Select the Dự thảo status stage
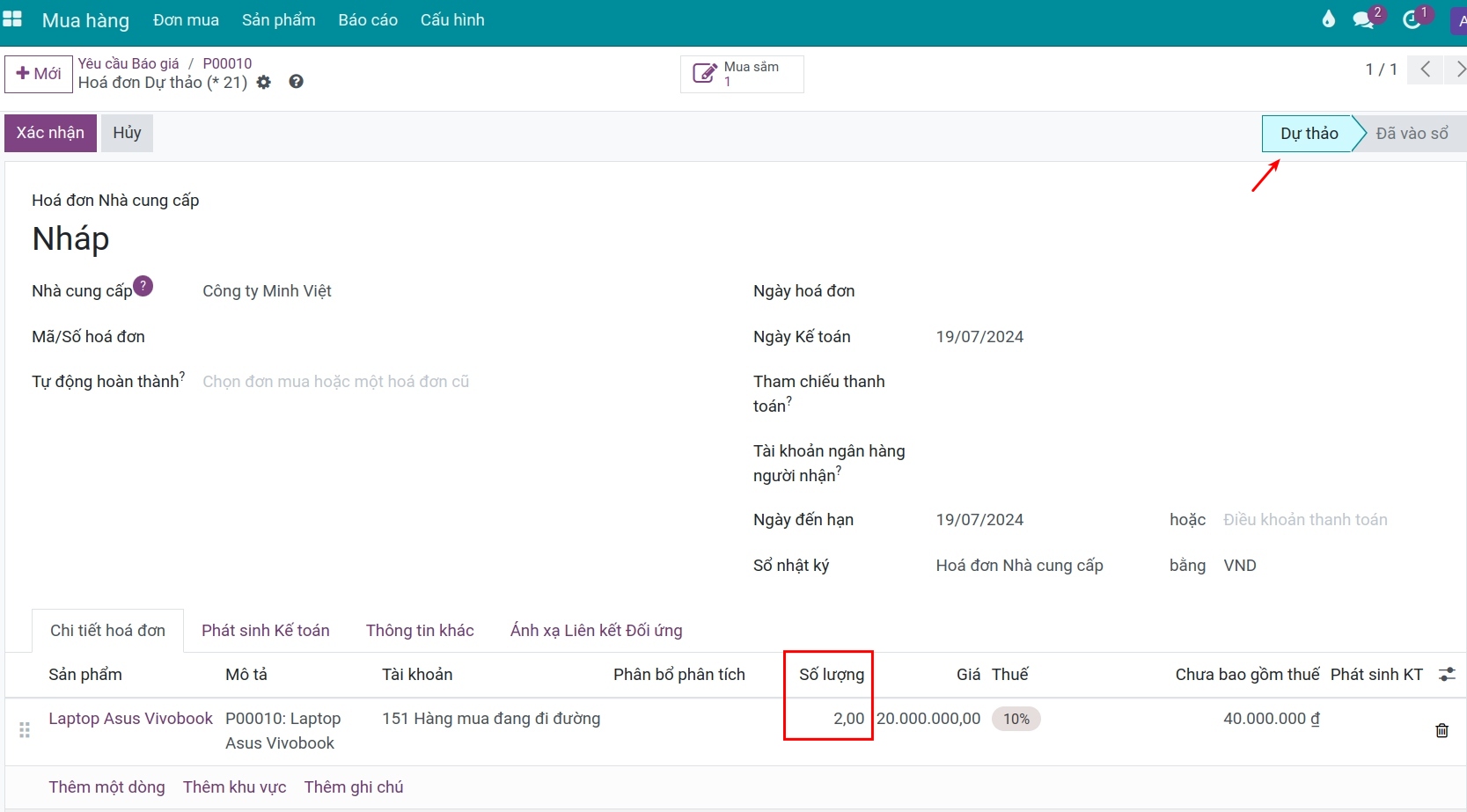The width and height of the screenshot is (1467, 812). (1309, 134)
